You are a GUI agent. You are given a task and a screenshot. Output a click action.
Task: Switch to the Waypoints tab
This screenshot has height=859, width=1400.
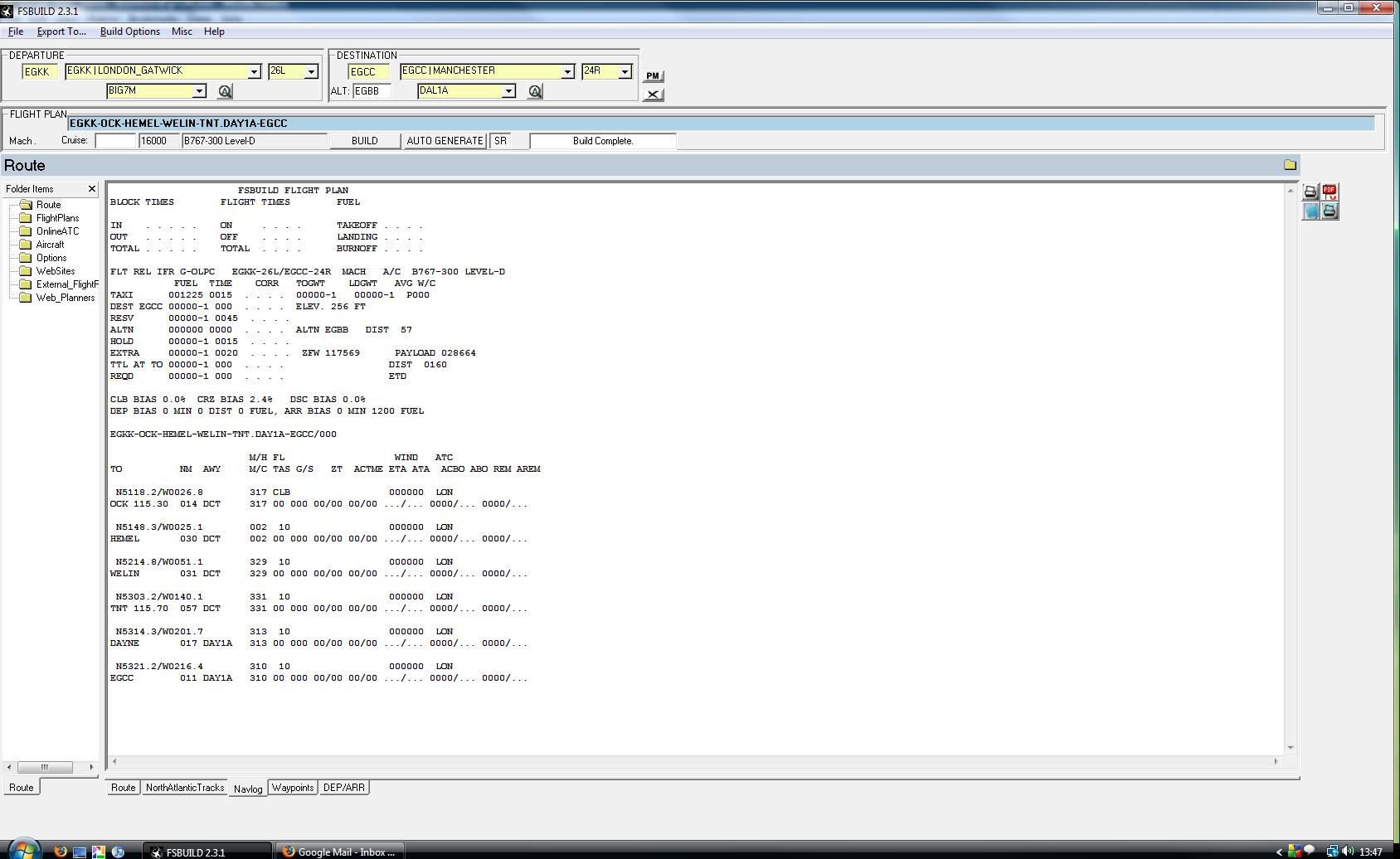click(x=293, y=788)
